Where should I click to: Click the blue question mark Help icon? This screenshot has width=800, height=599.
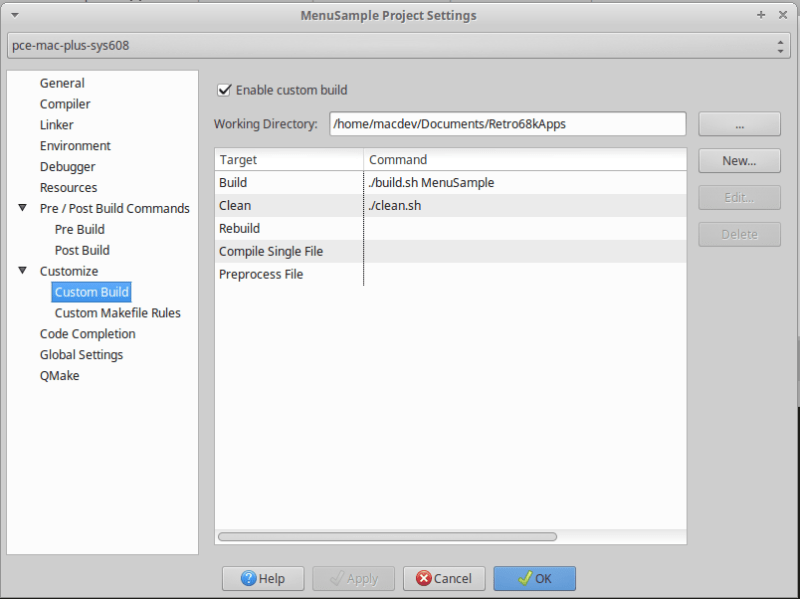(x=248, y=578)
